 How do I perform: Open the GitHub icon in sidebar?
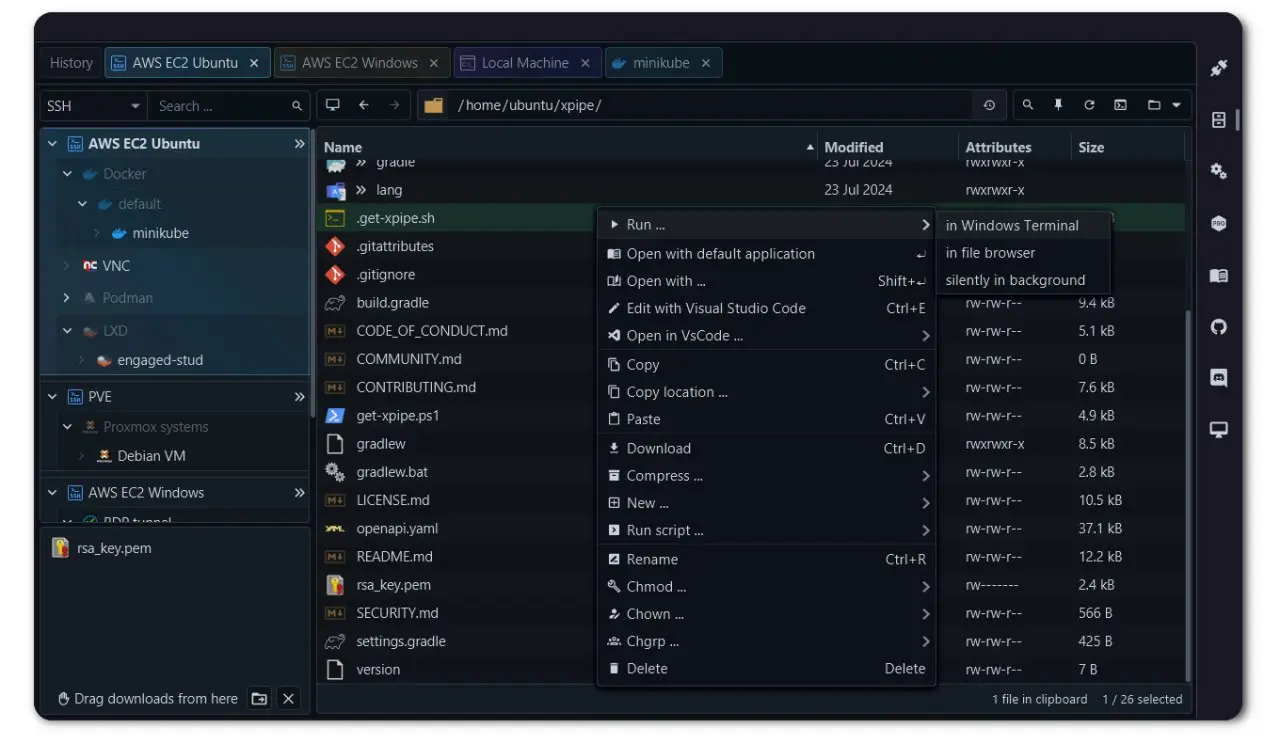tap(1218, 327)
